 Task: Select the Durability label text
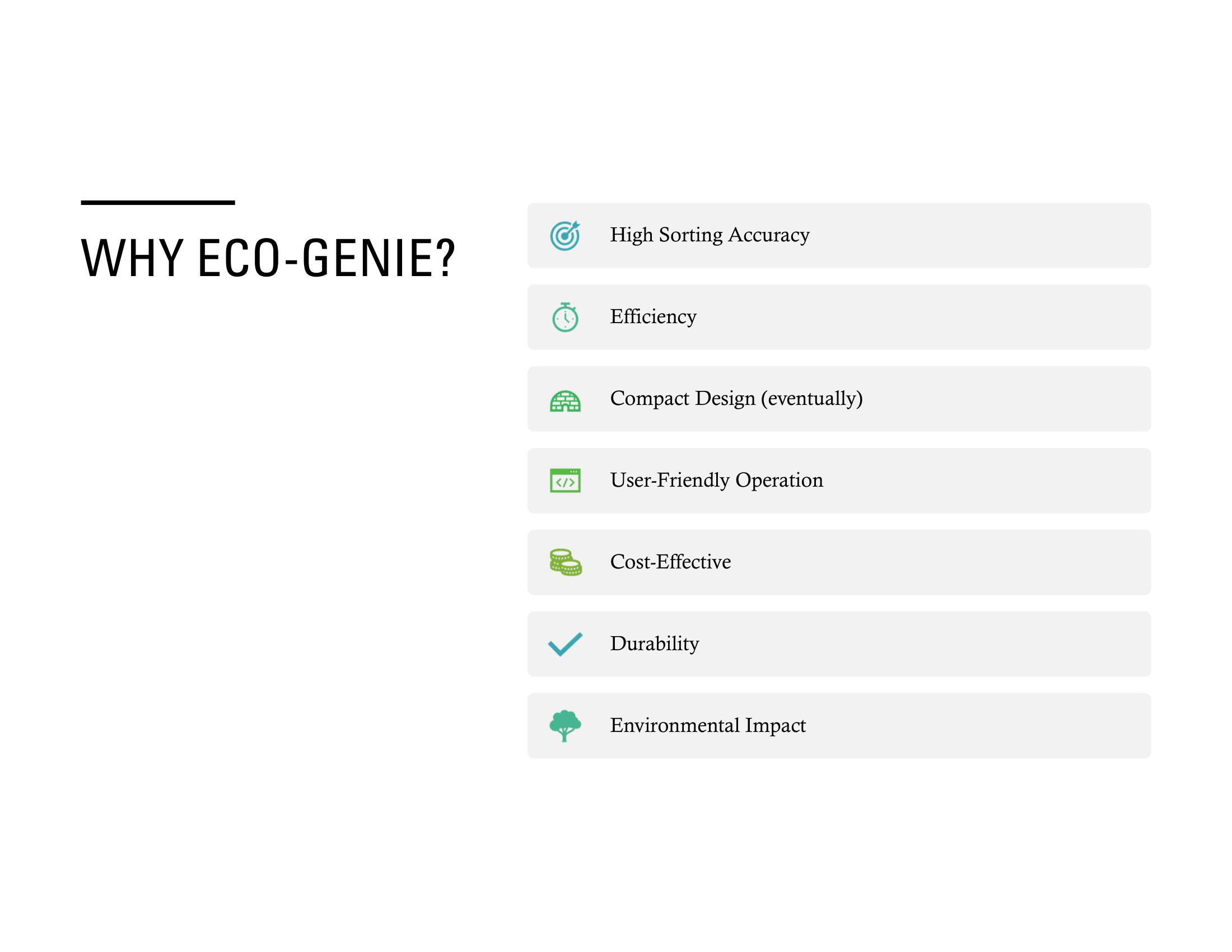[x=654, y=643]
